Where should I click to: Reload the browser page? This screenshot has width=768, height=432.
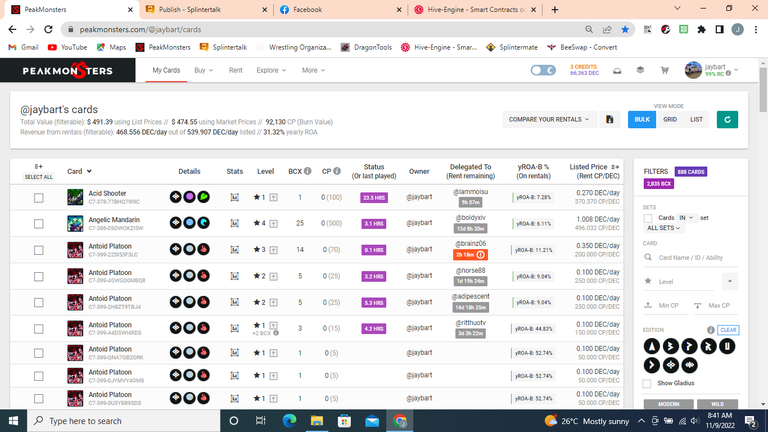click(x=48, y=29)
